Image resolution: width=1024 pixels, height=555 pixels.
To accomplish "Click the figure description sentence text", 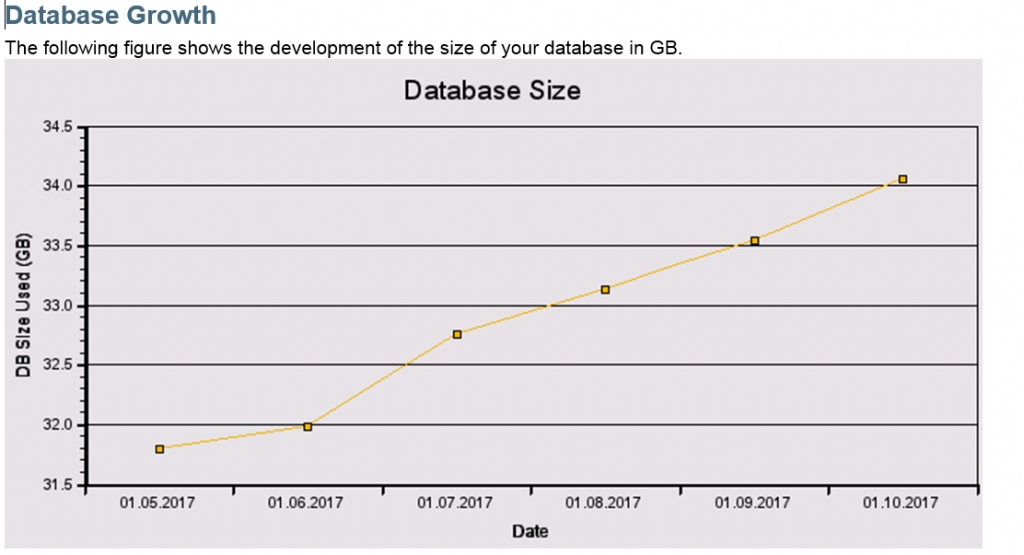I will [x=344, y=48].
